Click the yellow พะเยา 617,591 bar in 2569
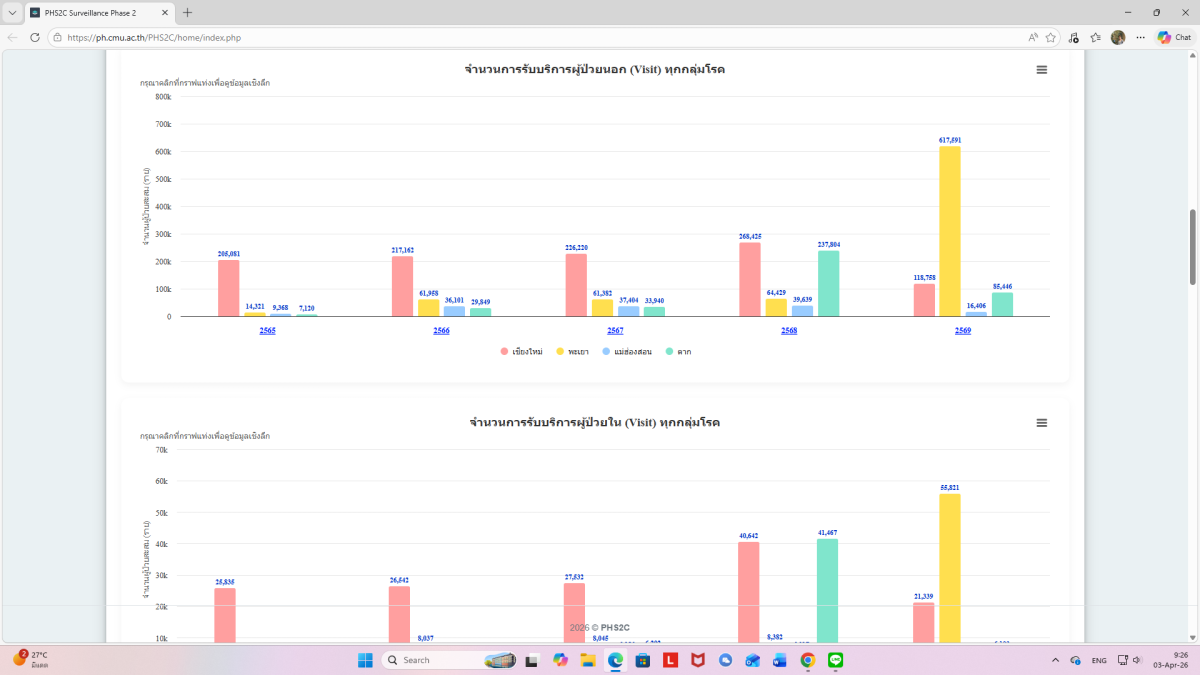Viewport: 1200px width, 675px height. tap(949, 231)
